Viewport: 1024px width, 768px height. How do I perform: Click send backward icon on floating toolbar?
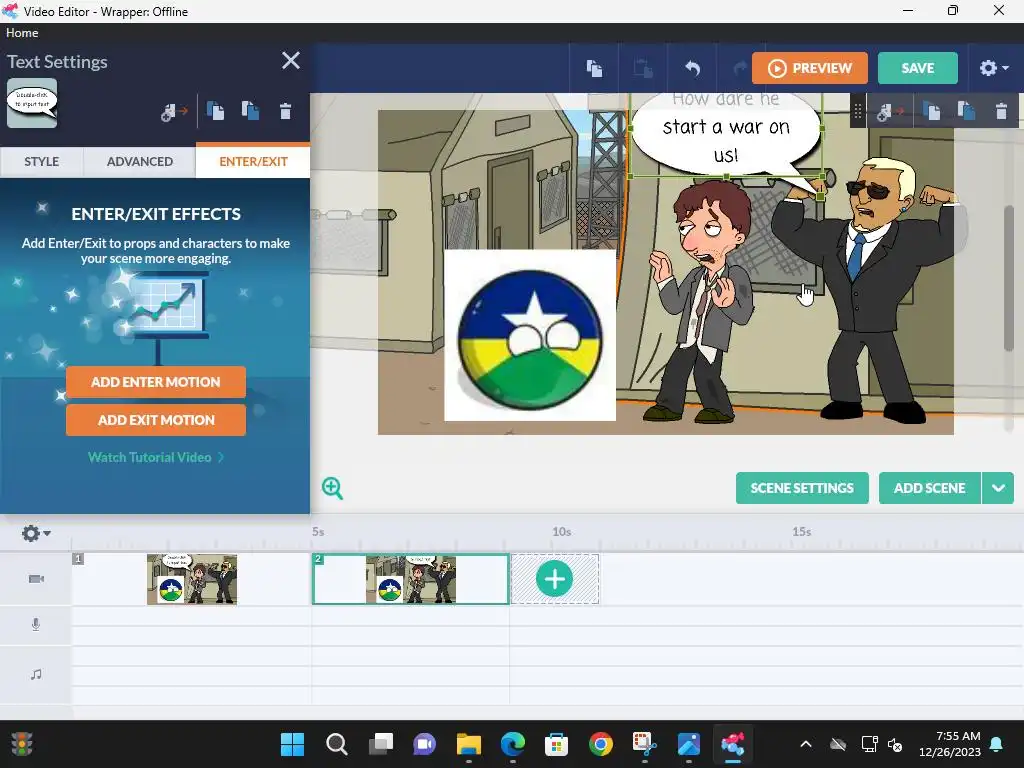[x=967, y=111]
